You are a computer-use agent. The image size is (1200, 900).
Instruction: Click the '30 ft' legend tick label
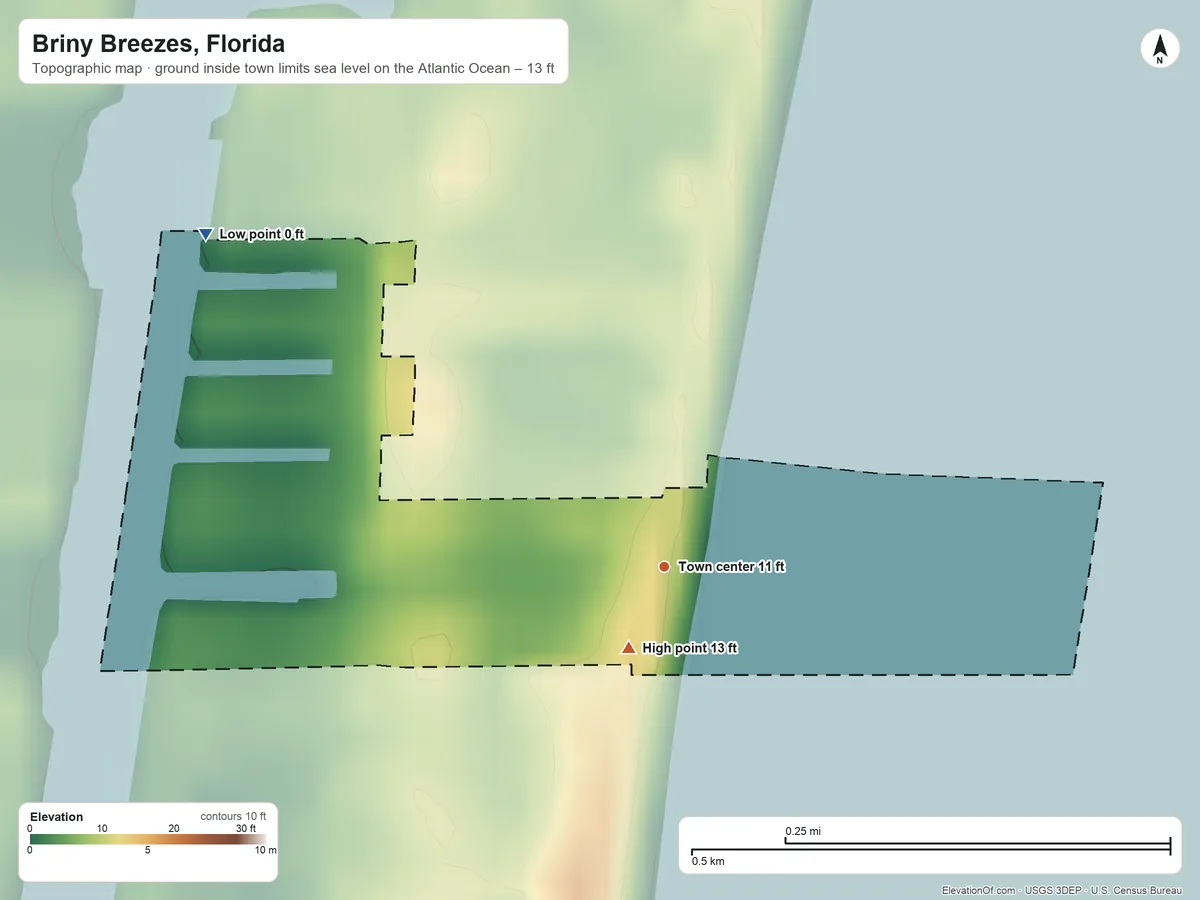click(x=246, y=828)
